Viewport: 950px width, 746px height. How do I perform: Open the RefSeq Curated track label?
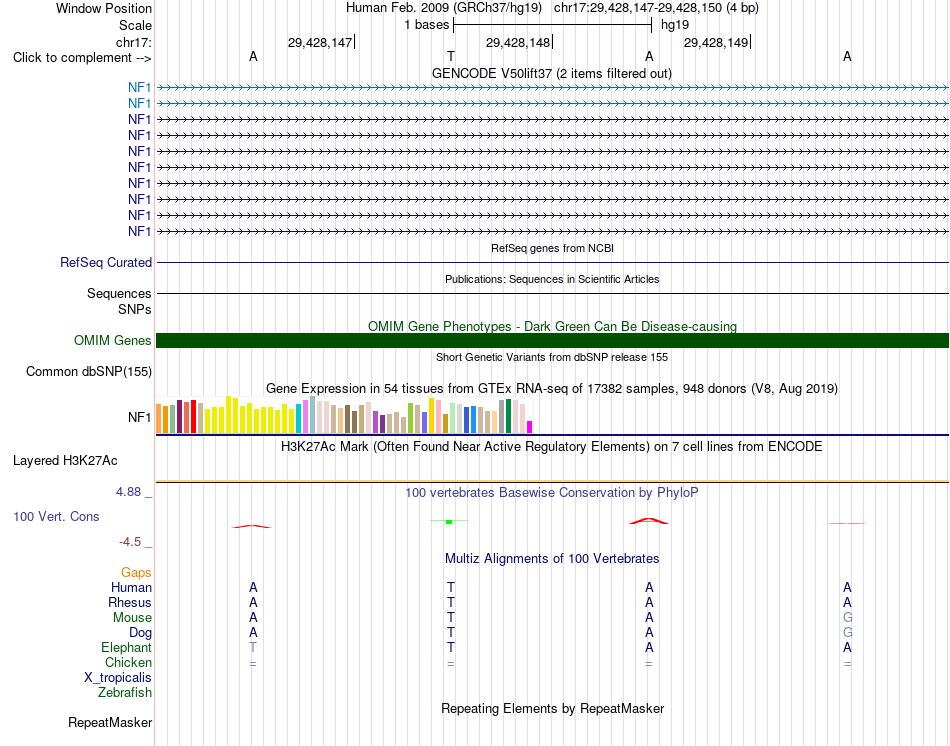(x=106, y=262)
